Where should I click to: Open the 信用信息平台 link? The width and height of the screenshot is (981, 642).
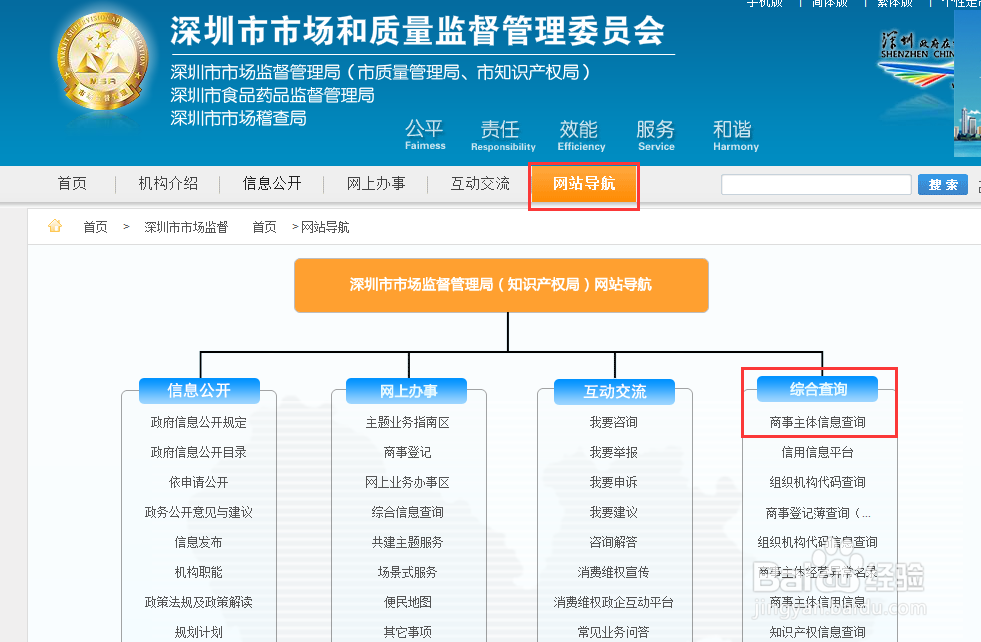[819, 452]
